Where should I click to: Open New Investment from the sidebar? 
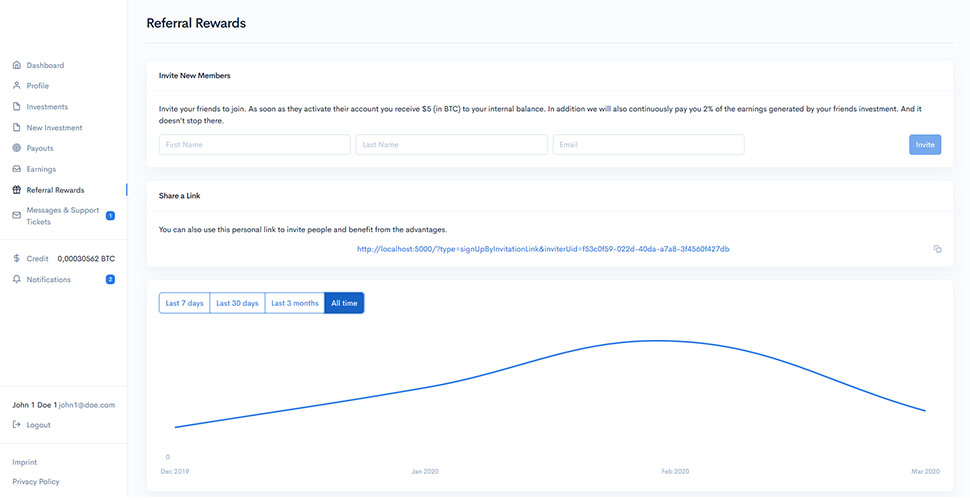click(54, 128)
